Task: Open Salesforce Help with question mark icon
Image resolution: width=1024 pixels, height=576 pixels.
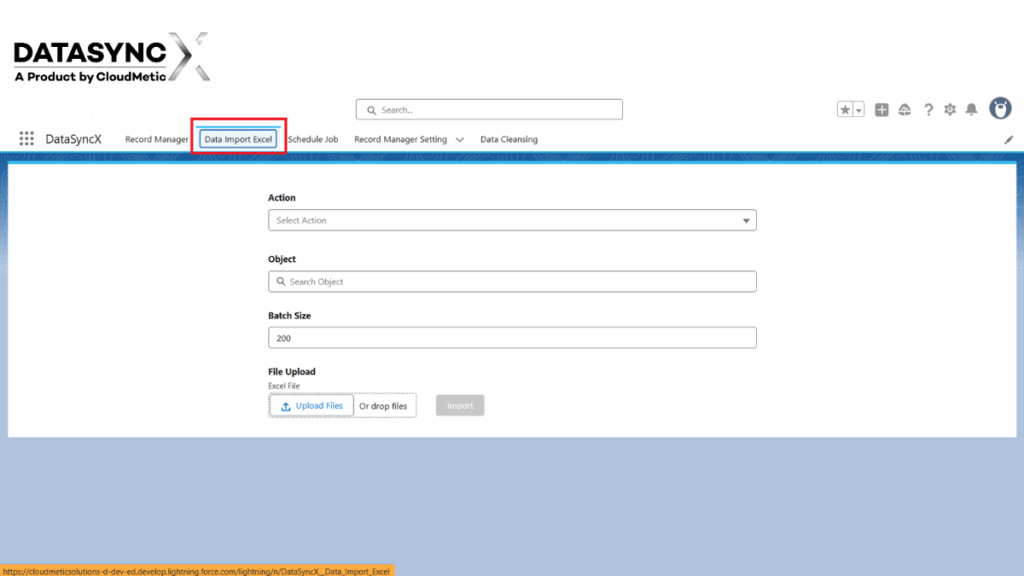Action: 929,109
